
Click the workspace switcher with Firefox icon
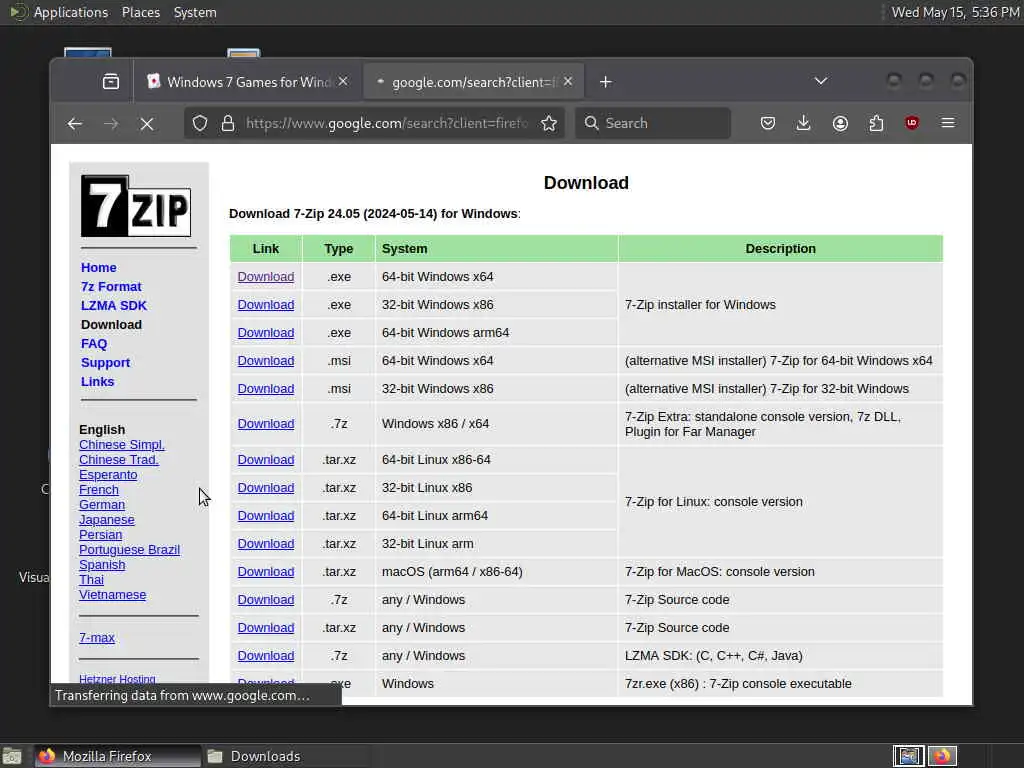click(942, 756)
